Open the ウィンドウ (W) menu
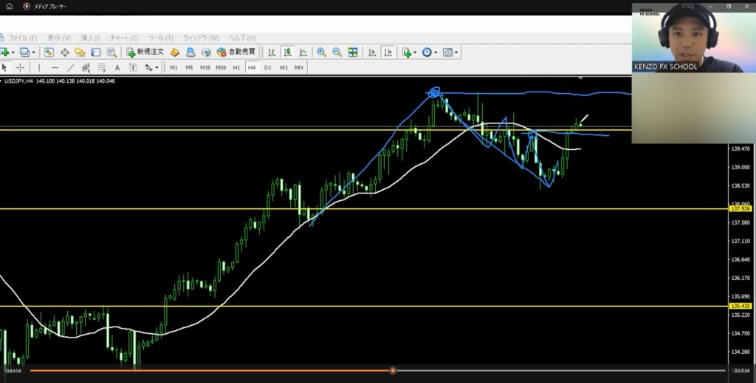The height and width of the screenshot is (383, 756). point(201,38)
